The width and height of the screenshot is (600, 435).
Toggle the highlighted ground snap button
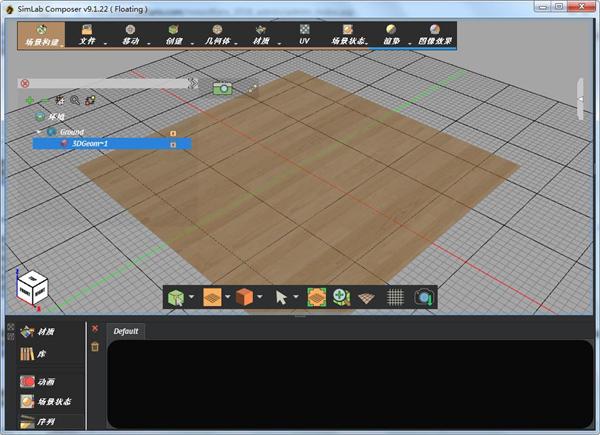pyautogui.click(x=317, y=297)
